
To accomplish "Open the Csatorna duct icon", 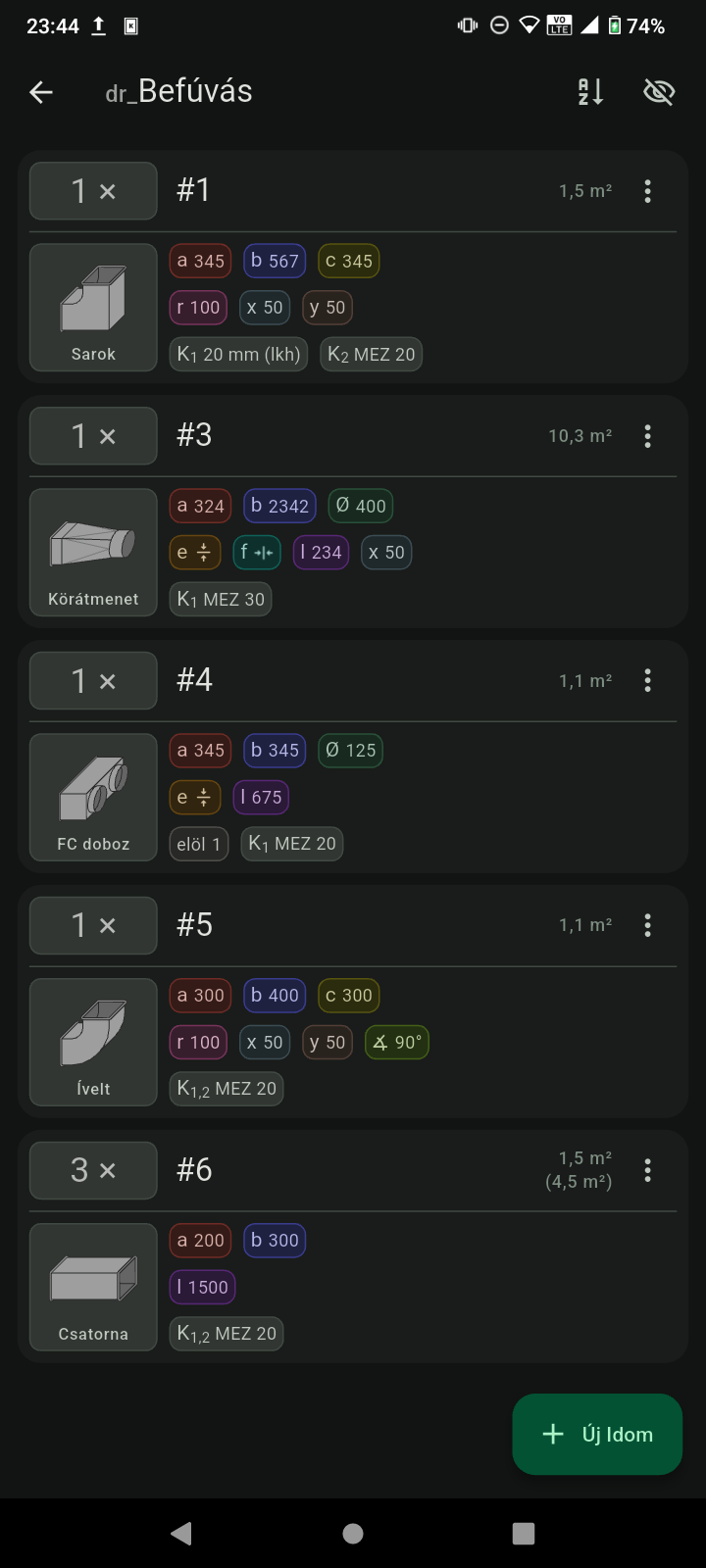I will pyautogui.click(x=93, y=1287).
